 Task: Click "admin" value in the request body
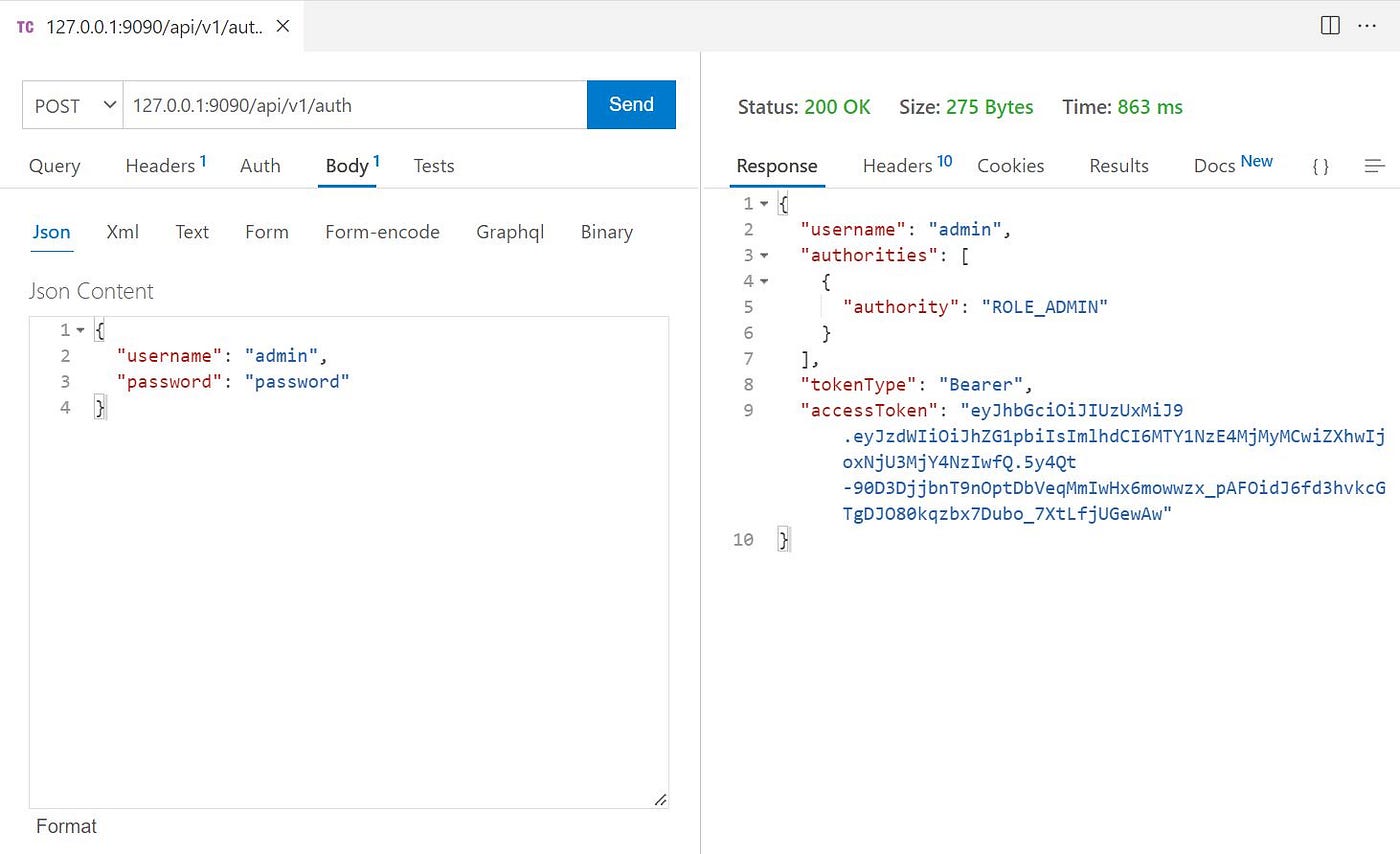(281, 356)
